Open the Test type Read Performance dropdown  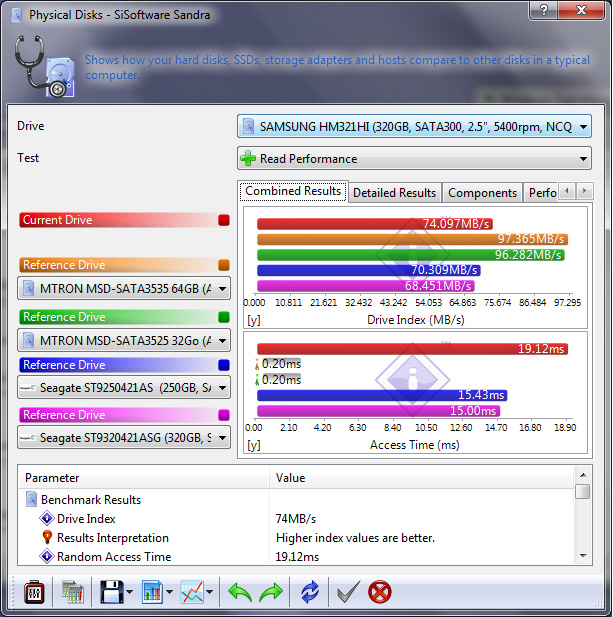click(414, 159)
